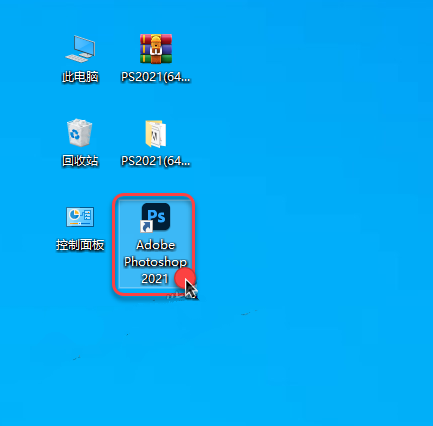Click the 回收站 text label
Viewport: 433px width, 426px height.
[x=80, y=161]
